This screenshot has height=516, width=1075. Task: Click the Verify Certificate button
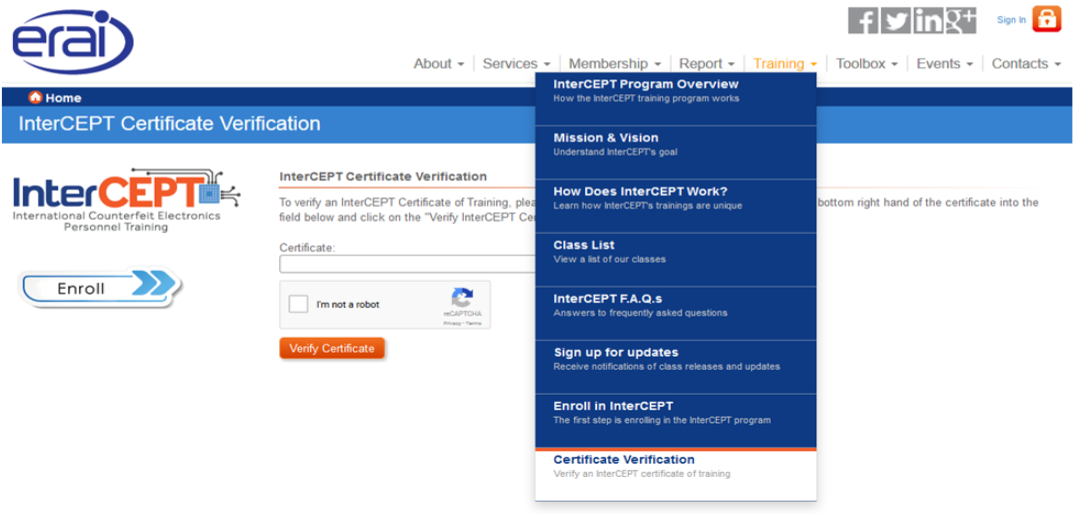click(x=332, y=348)
